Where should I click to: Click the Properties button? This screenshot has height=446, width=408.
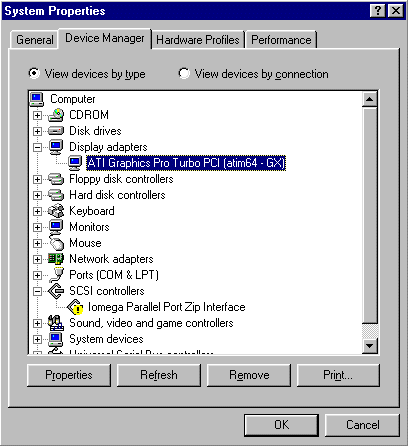[69, 375]
